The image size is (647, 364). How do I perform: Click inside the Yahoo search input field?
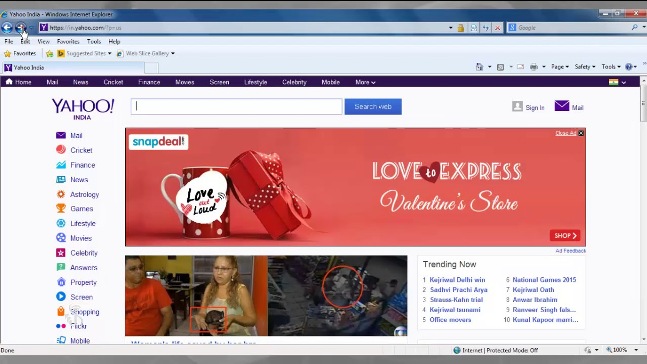tap(236, 106)
